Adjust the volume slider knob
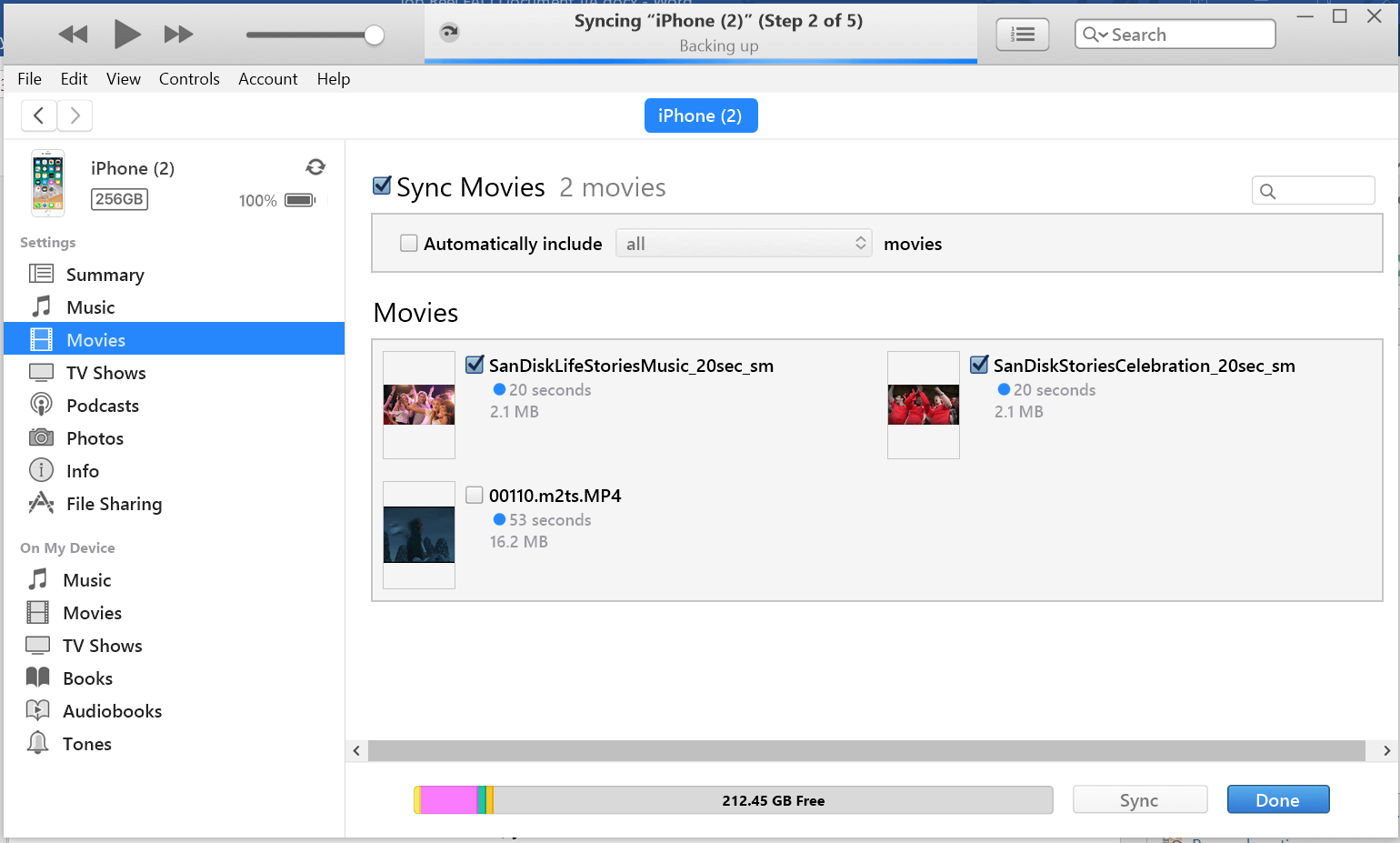The width and height of the screenshot is (1400, 843). coord(374,35)
